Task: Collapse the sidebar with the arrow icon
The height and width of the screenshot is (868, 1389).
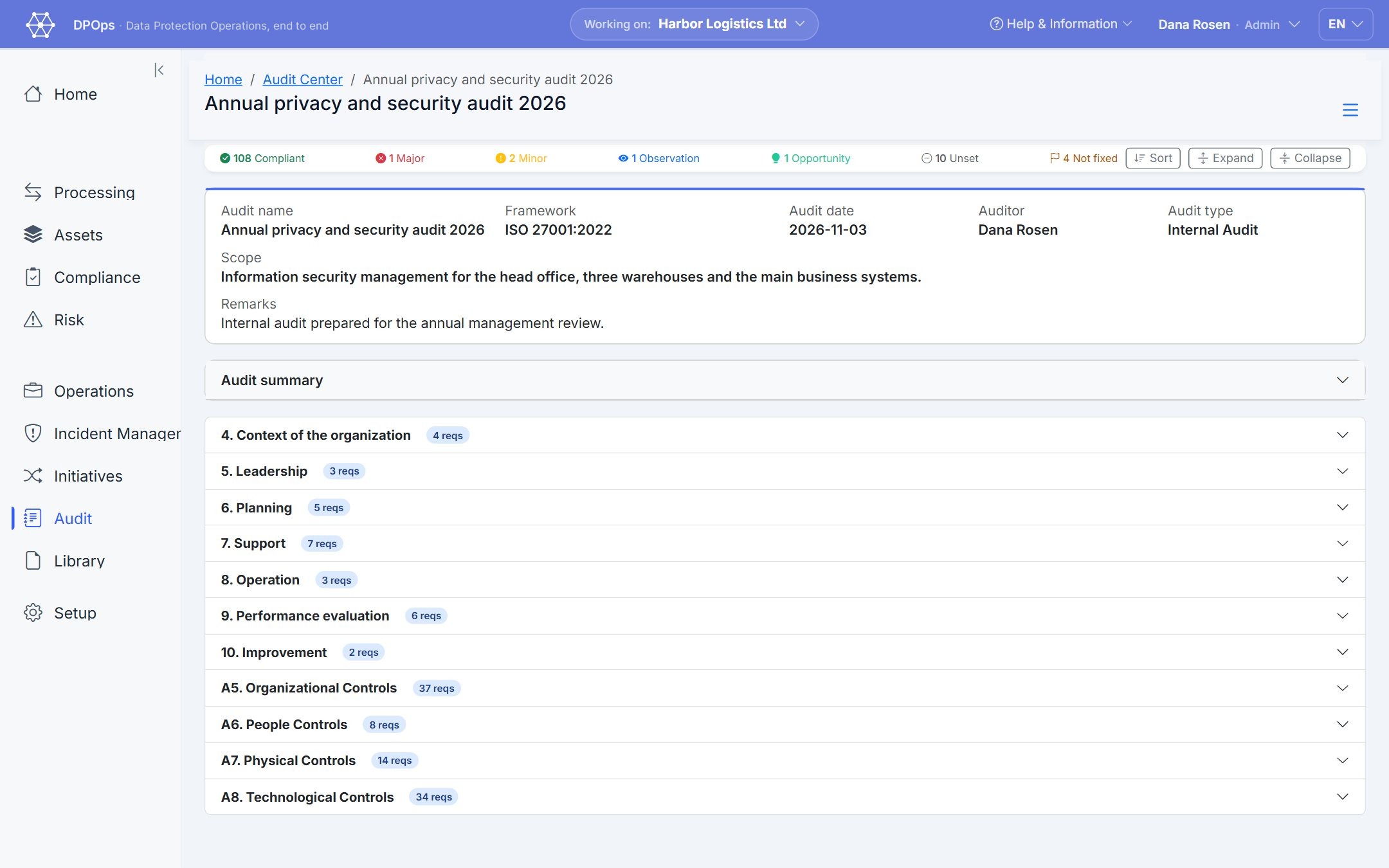Action: [159, 70]
